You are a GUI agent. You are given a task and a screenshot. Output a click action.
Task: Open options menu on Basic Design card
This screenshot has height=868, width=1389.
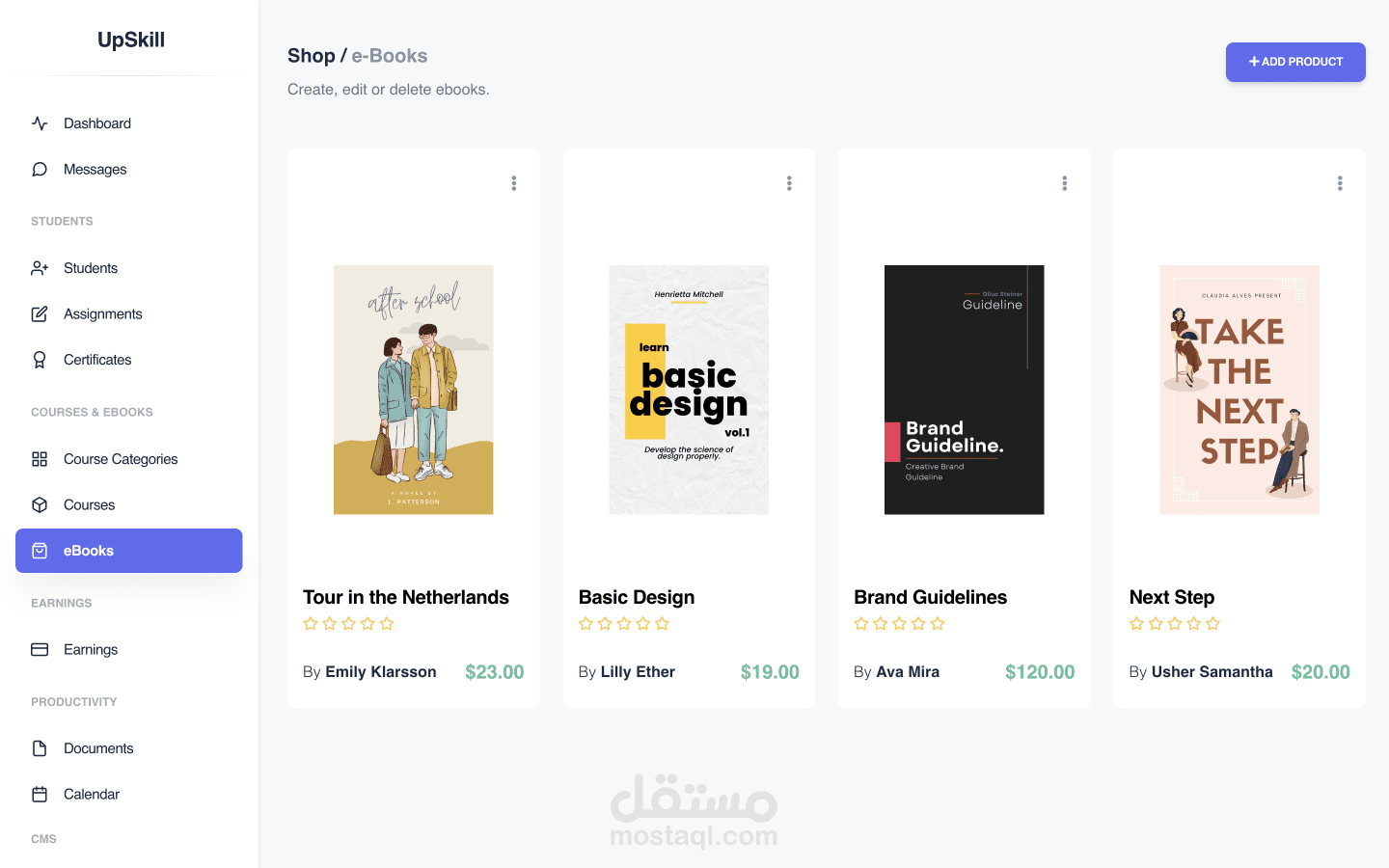click(789, 183)
